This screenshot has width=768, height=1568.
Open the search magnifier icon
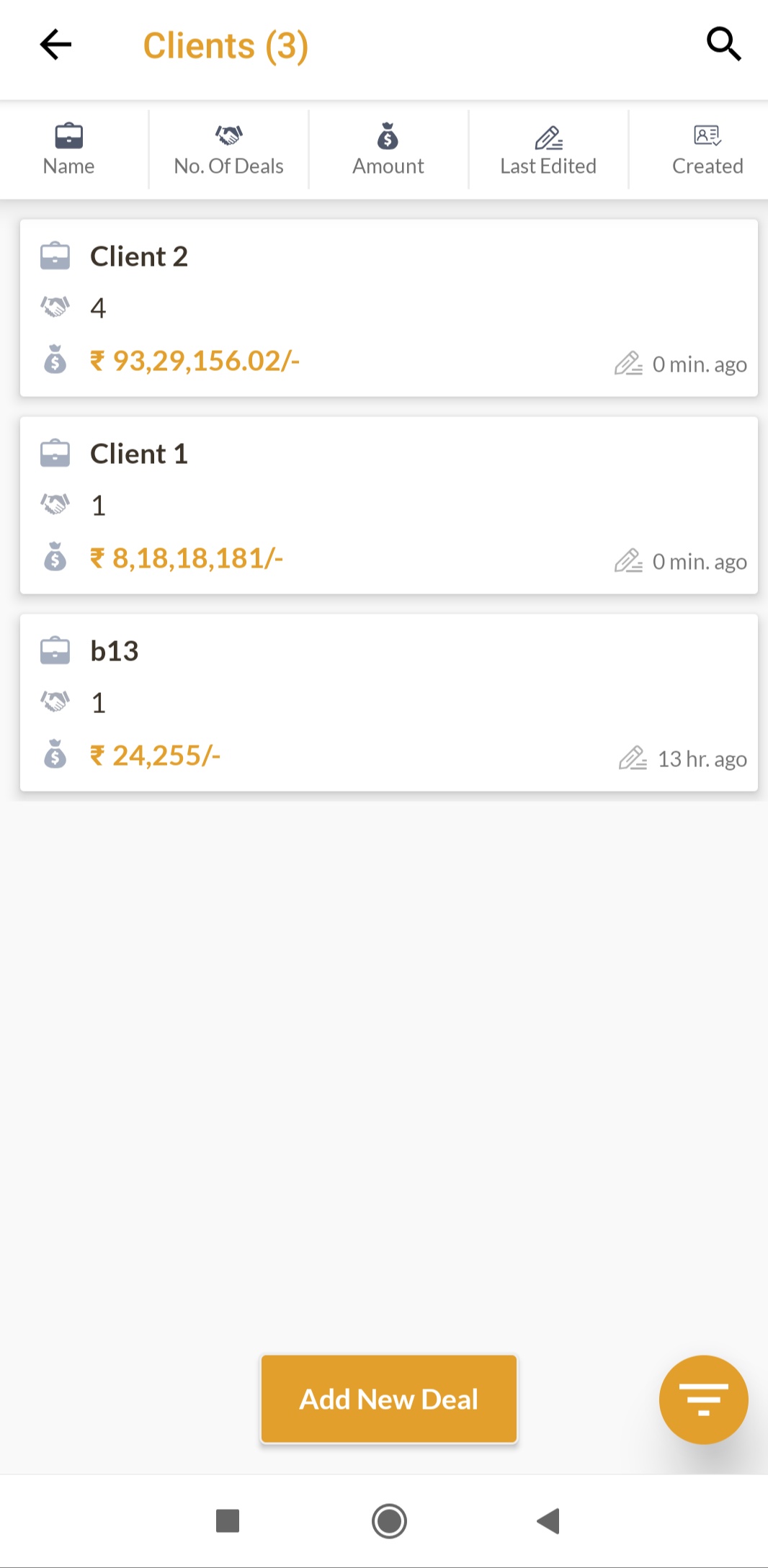point(723,45)
